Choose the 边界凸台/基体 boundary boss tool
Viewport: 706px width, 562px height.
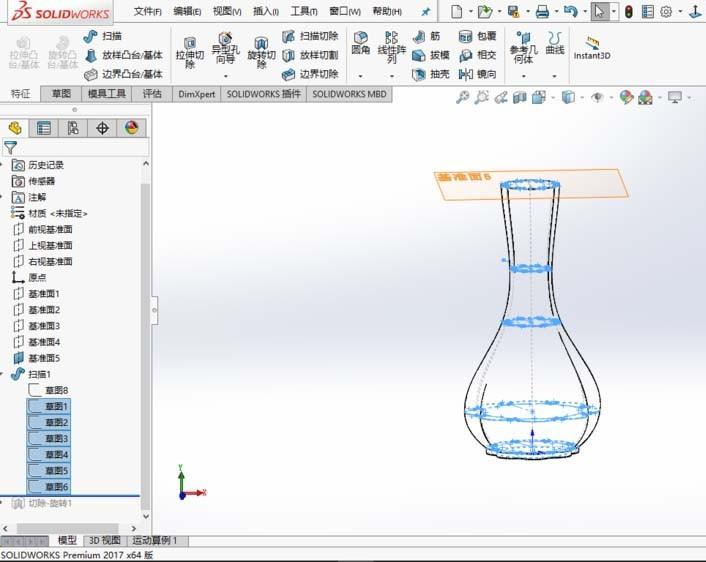coord(123,74)
